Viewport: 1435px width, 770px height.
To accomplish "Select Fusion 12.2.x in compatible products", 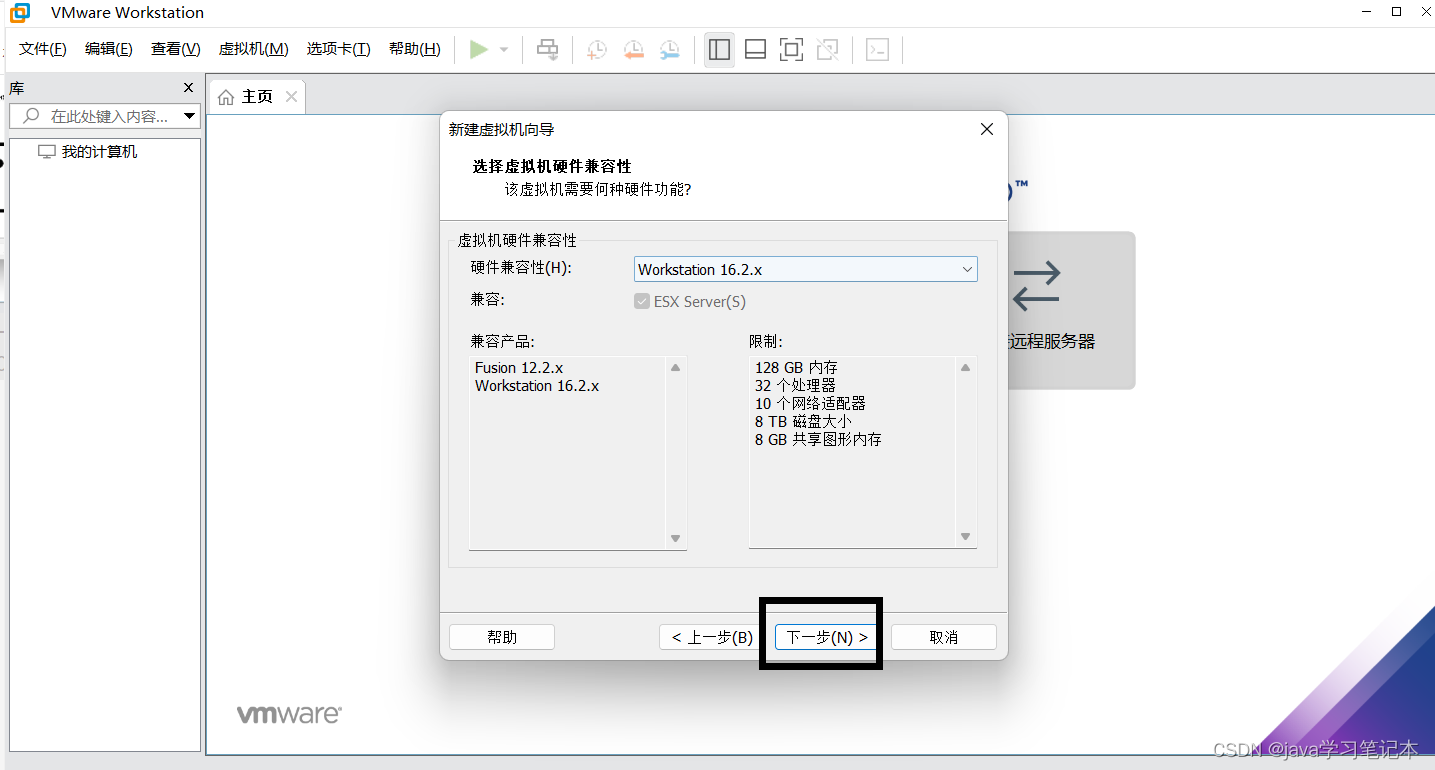I will 519,368.
